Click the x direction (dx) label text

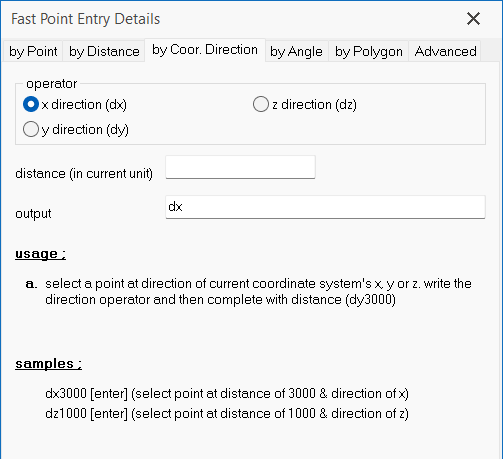tap(84, 105)
